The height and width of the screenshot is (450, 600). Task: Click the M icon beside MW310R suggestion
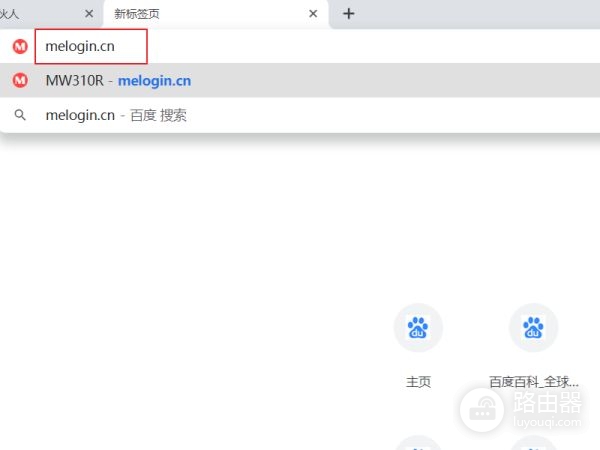click(20, 81)
